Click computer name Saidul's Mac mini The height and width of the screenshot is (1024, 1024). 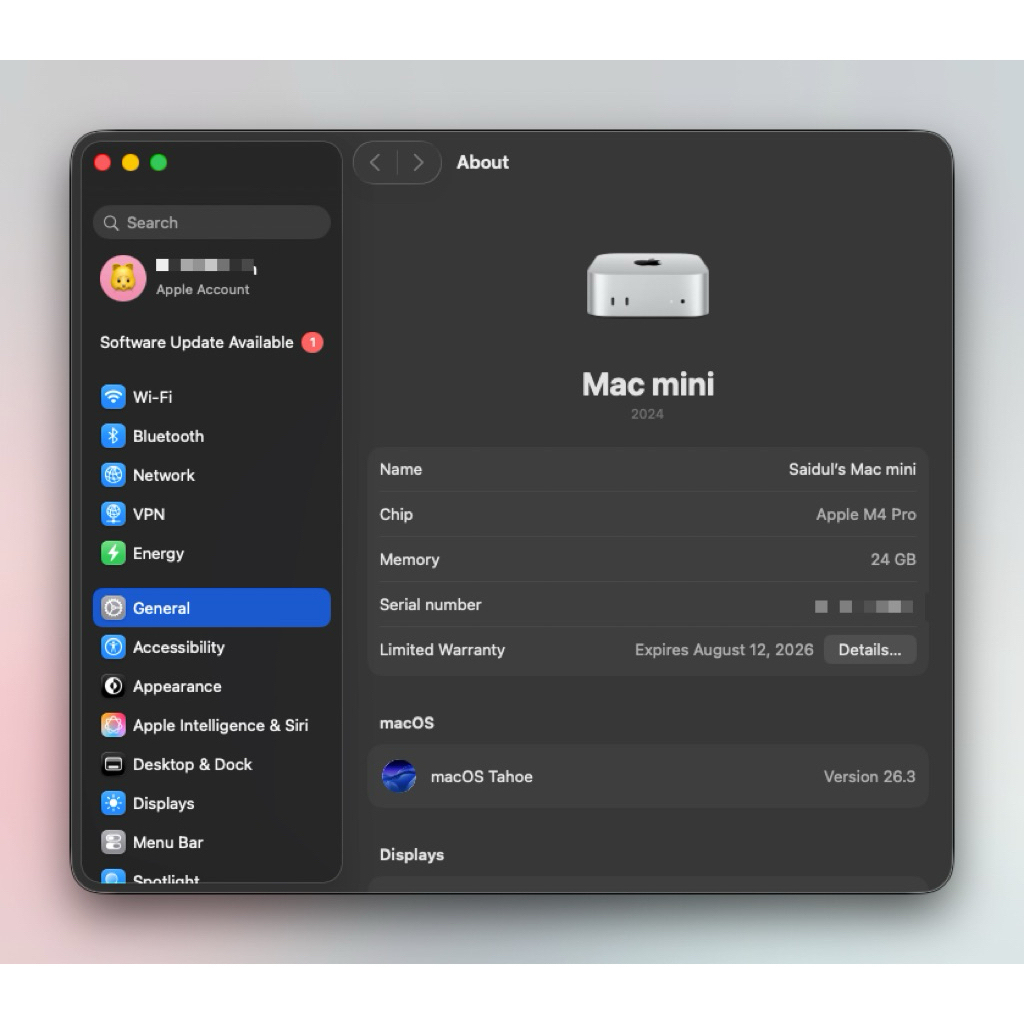pyautogui.click(x=852, y=470)
